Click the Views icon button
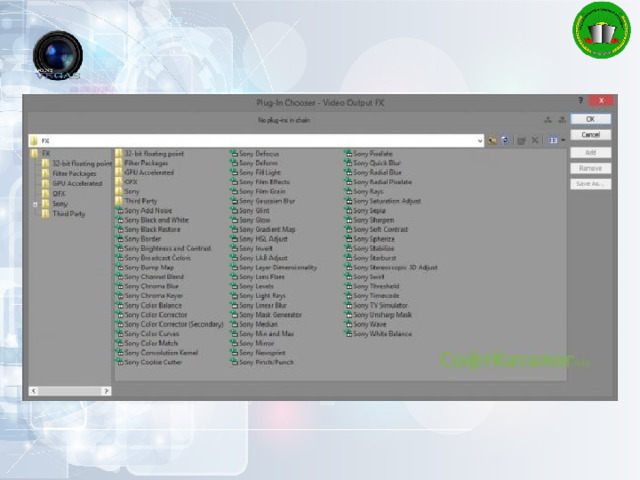Viewport: 640px width, 480px height. [553, 141]
